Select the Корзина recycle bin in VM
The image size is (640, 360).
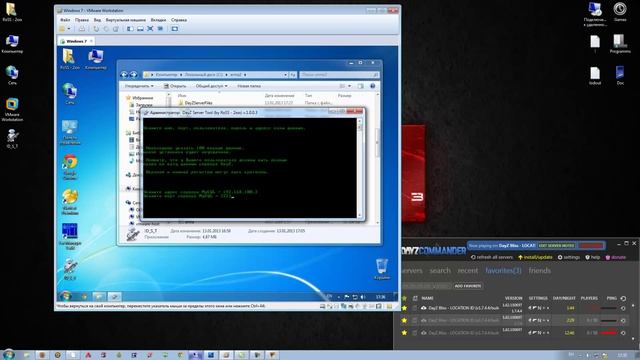pos(382,269)
